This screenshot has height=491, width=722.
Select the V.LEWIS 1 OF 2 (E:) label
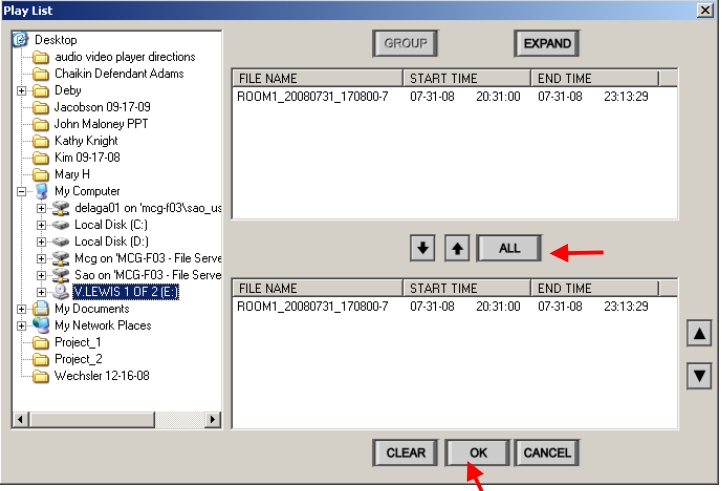click(126, 292)
